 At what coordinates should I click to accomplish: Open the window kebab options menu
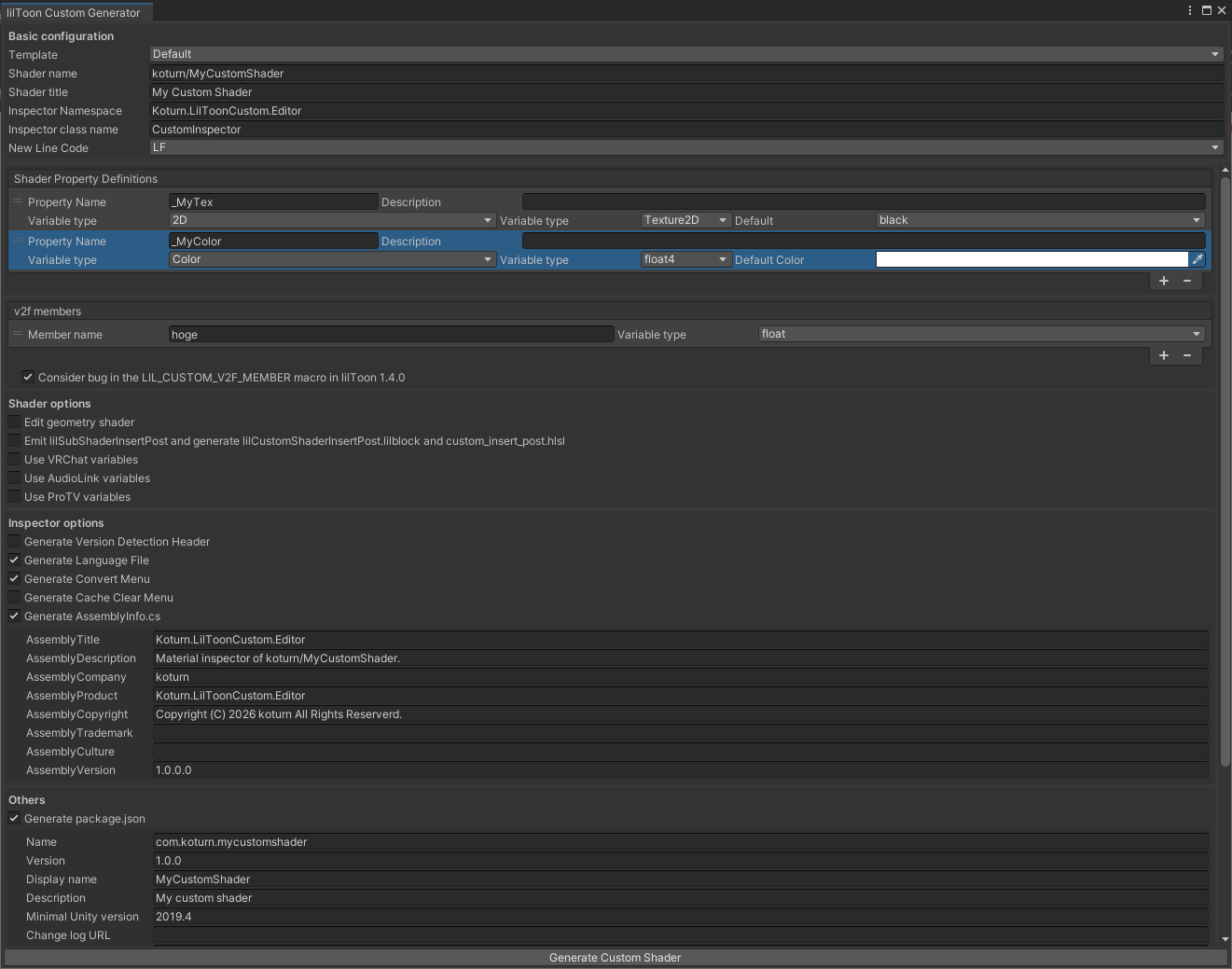pos(1190,10)
